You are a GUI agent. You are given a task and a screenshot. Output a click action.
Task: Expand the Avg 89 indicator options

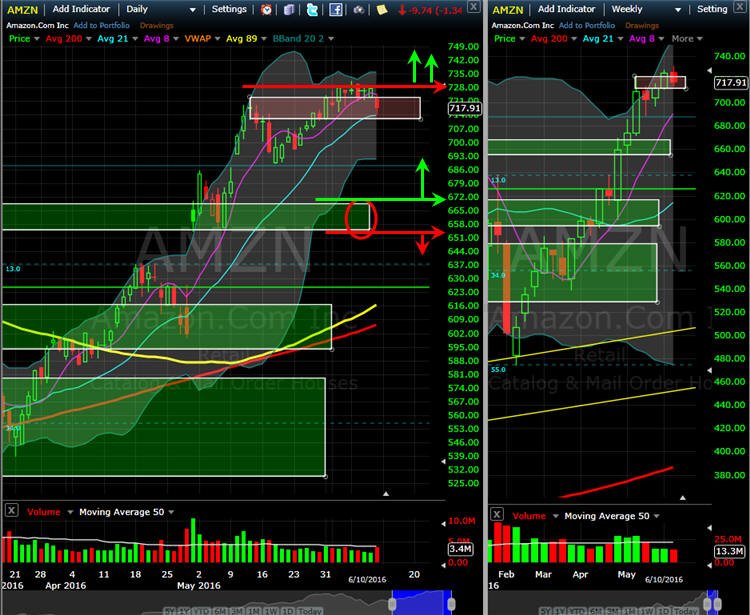pos(264,39)
